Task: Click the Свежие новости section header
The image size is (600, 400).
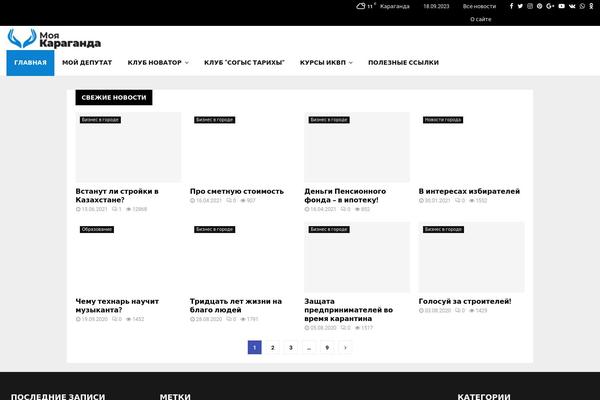Action: click(x=114, y=98)
